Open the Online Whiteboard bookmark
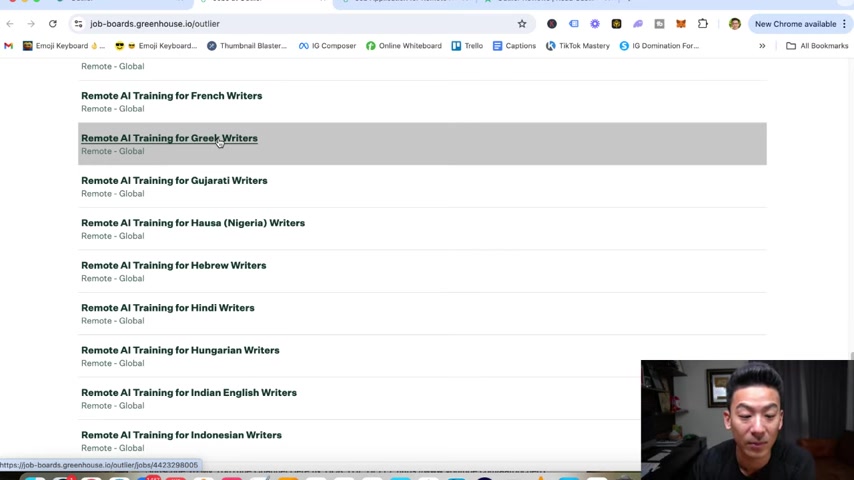854x480 pixels. [x=404, y=46]
